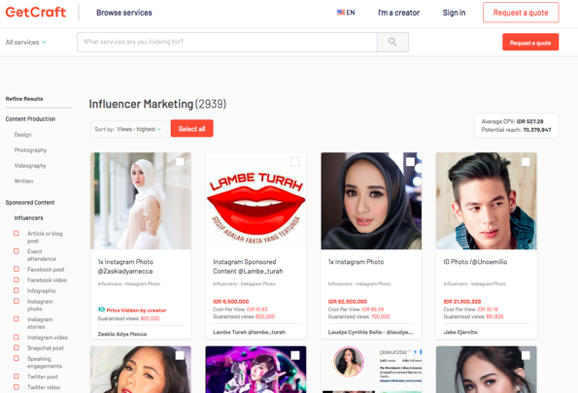Click Content Production heading
The image size is (578, 393).
click(30, 119)
